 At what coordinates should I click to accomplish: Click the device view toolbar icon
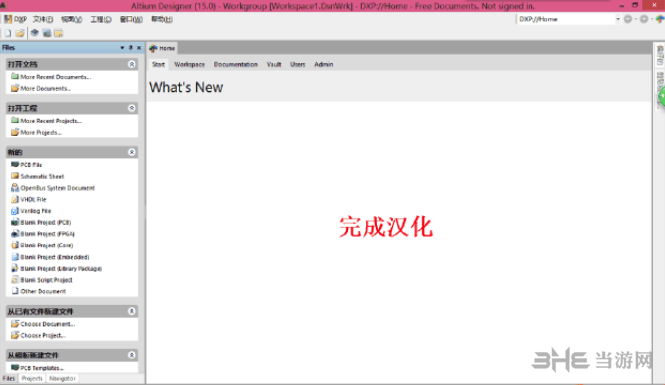tap(35, 33)
